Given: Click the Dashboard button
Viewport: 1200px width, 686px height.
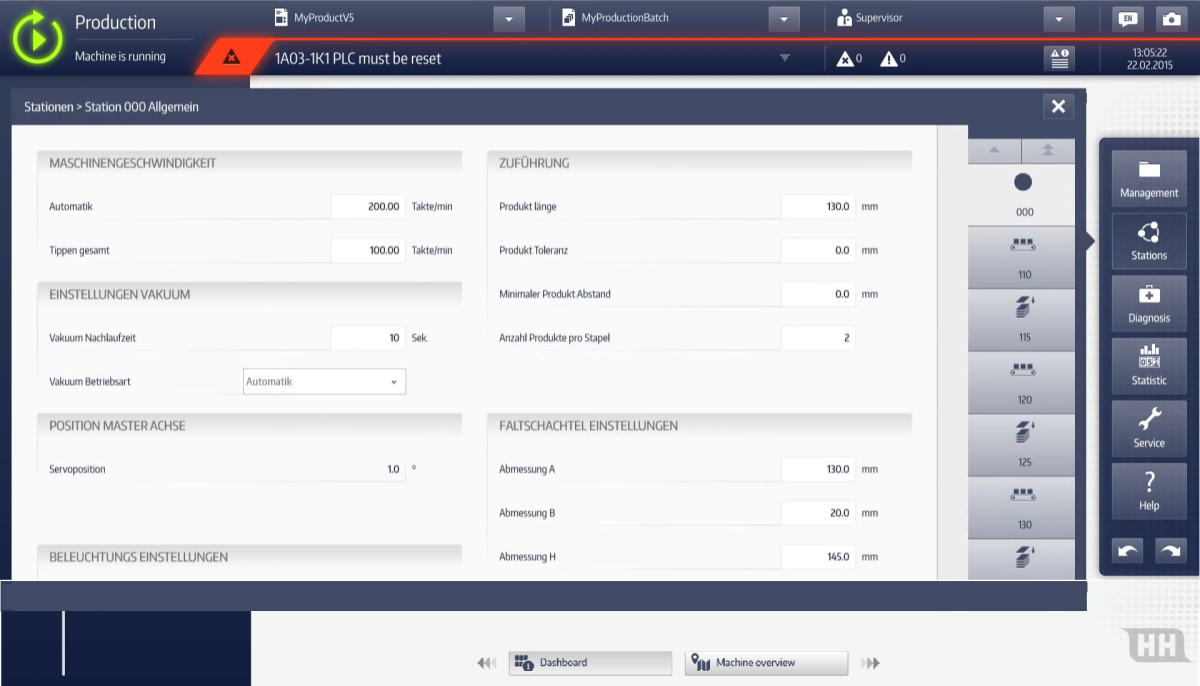Looking at the screenshot, I should coord(590,663).
